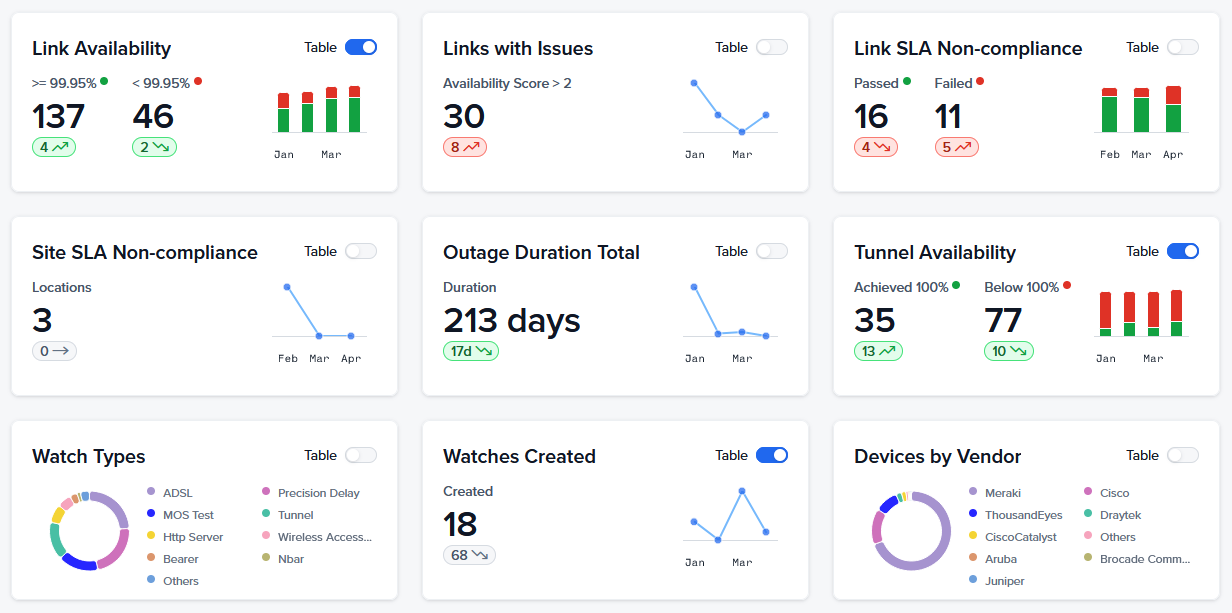Click the Tunnel Availability card title
1232x613 pixels.
[x=935, y=252]
